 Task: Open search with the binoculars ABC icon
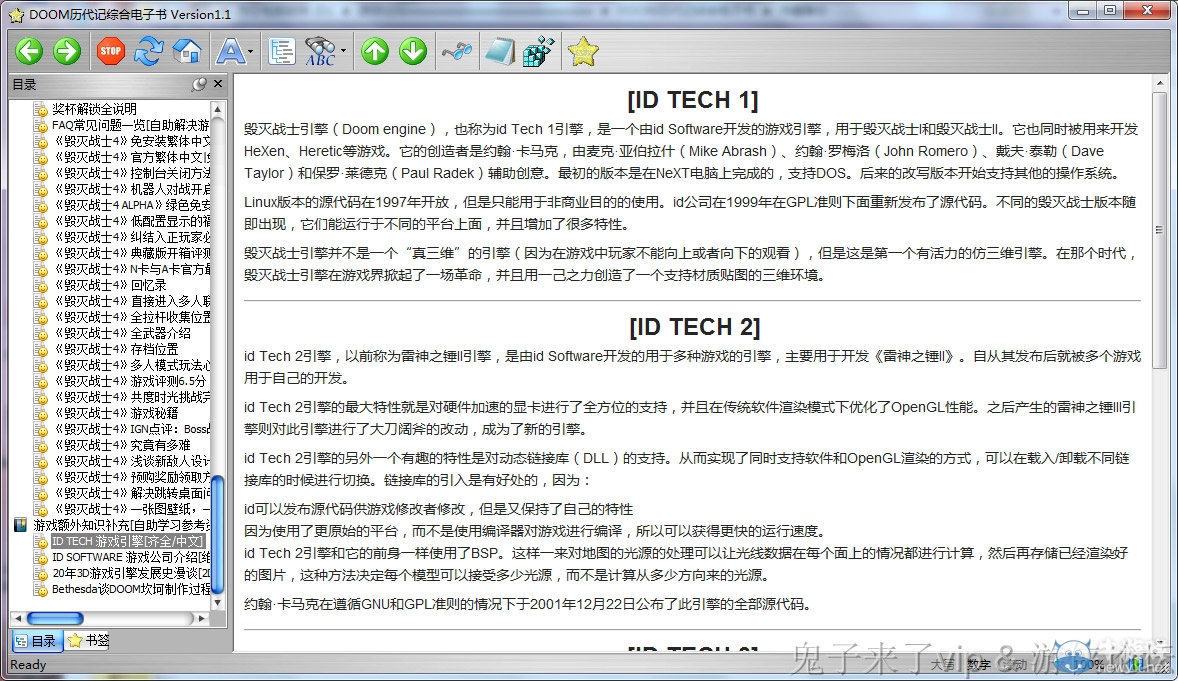pos(320,51)
